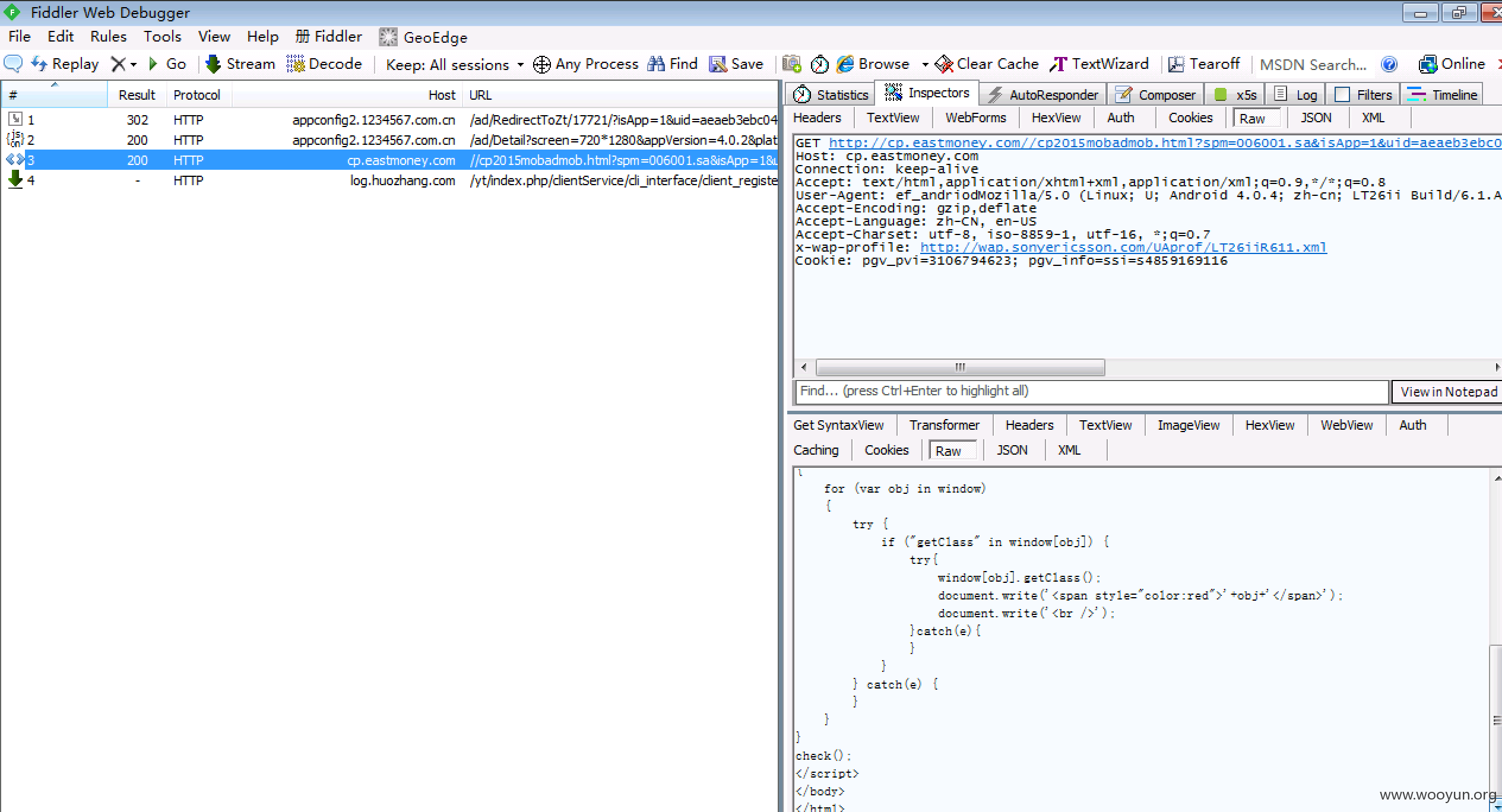Open the Help menu
This screenshot has width=1502, height=812.
(x=262, y=36)
